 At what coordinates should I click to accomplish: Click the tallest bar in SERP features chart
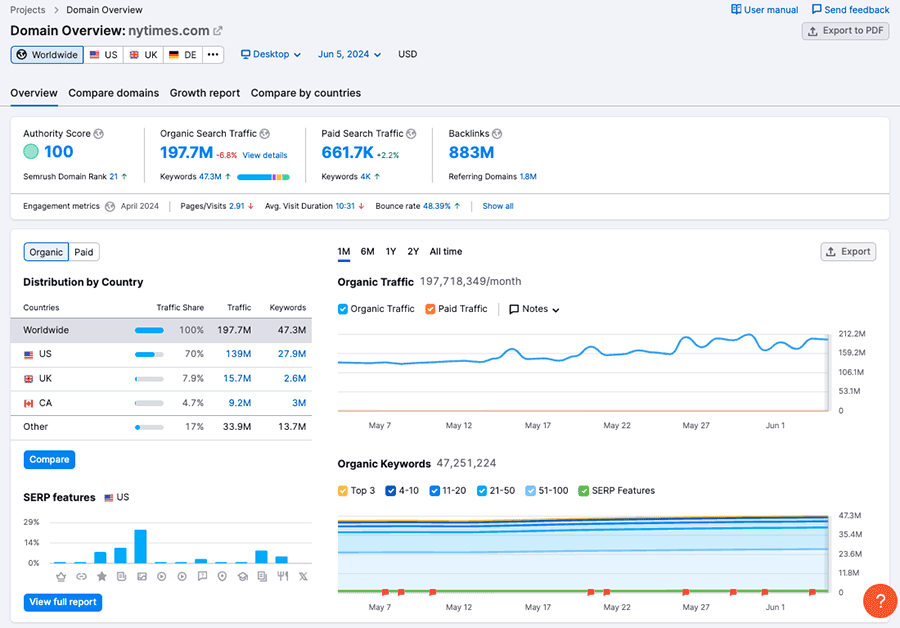pos(141,546)
